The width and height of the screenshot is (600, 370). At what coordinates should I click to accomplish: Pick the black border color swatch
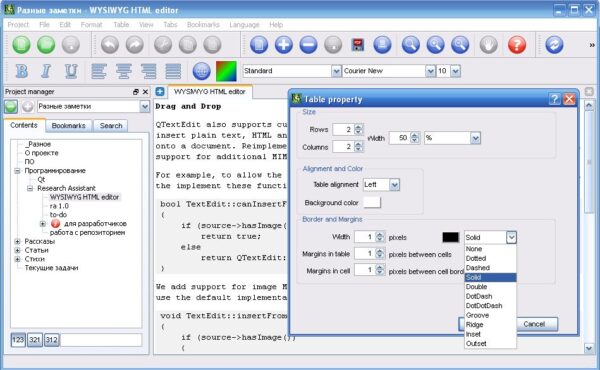click(450, 237)
